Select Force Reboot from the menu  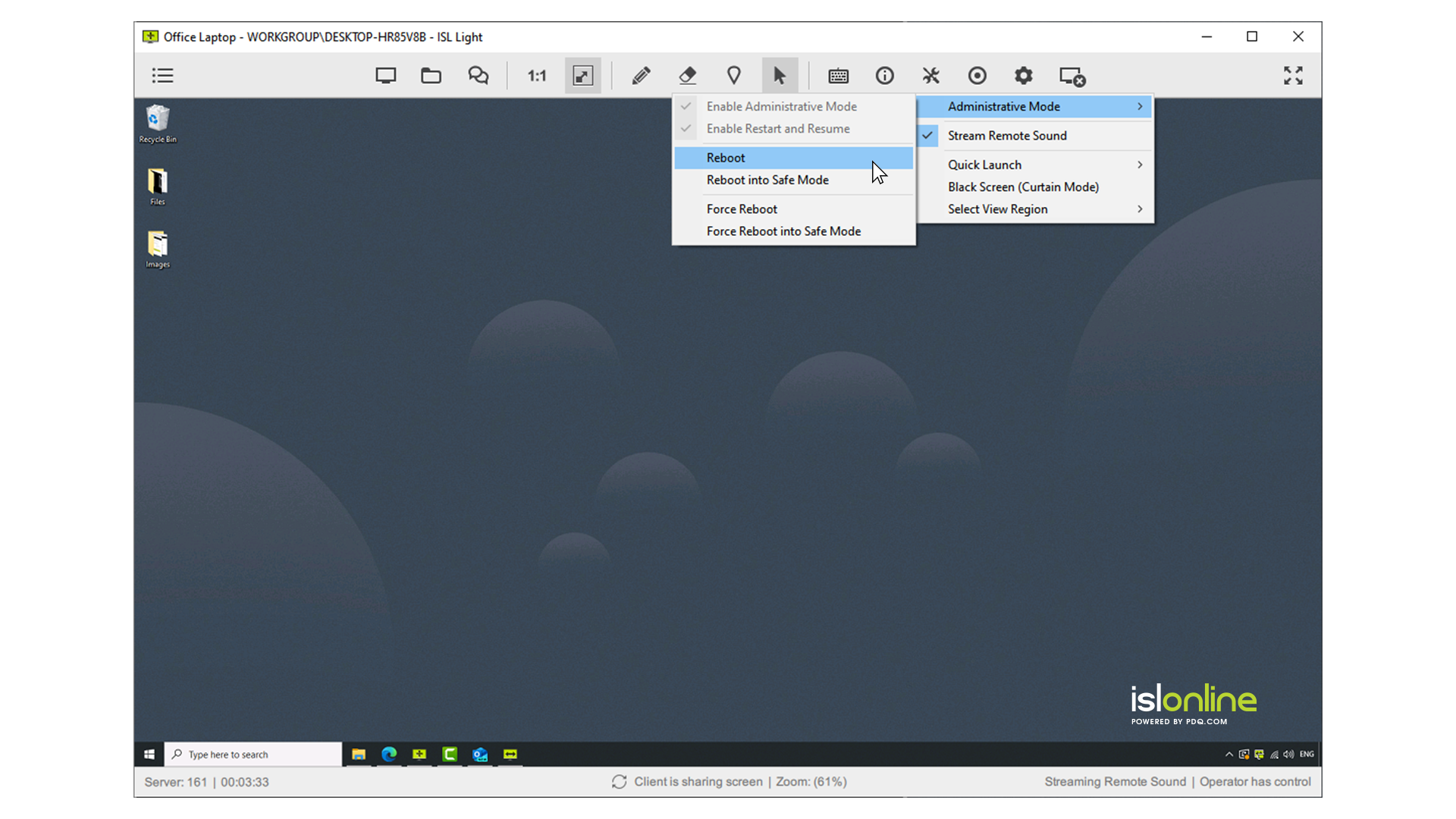(741, 209)
